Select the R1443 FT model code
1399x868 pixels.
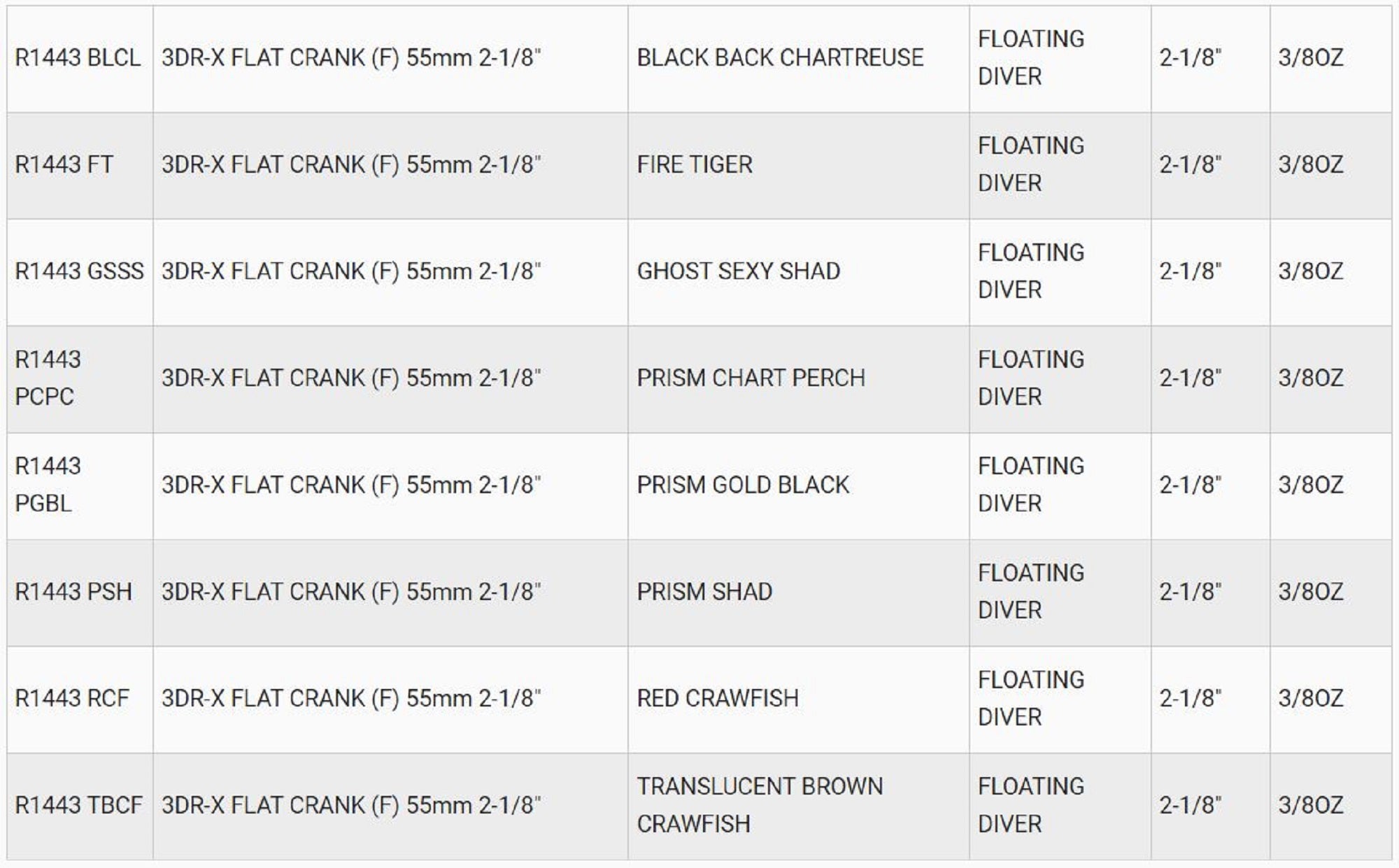[64, 164]
